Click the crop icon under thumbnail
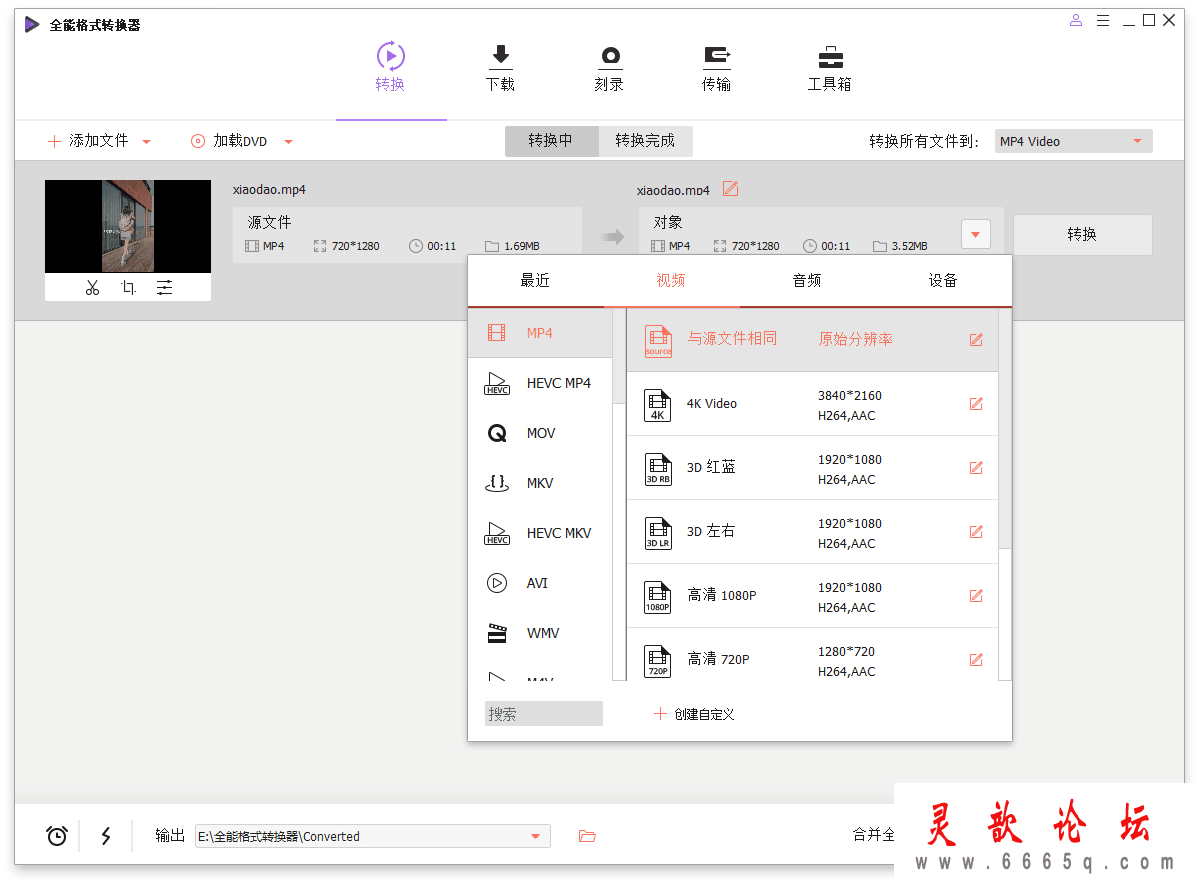The height and width of the screenshot is (888, 1199). click(x=128, y=288)
